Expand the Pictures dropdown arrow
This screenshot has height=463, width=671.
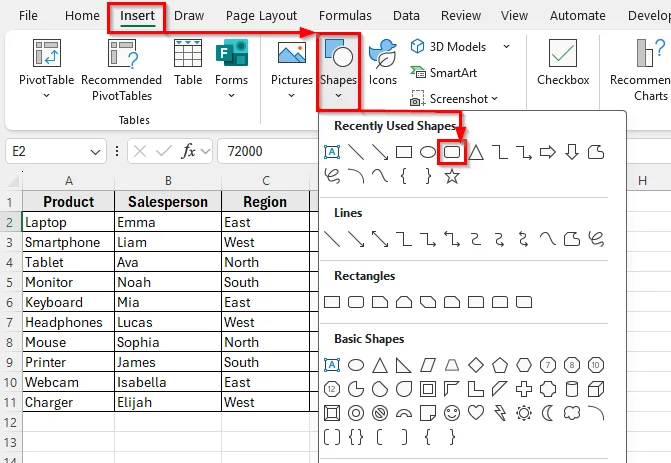[x=291, y=96]
